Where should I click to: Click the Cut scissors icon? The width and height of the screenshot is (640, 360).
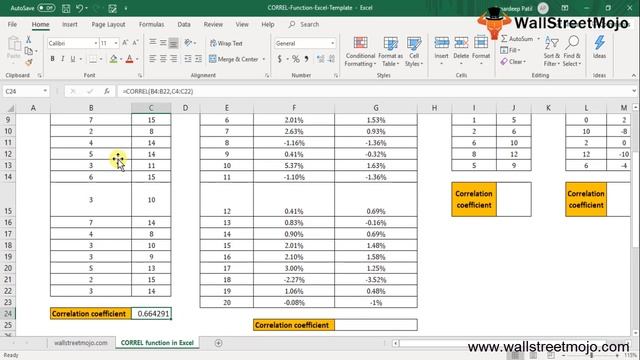tap(29, 40)
